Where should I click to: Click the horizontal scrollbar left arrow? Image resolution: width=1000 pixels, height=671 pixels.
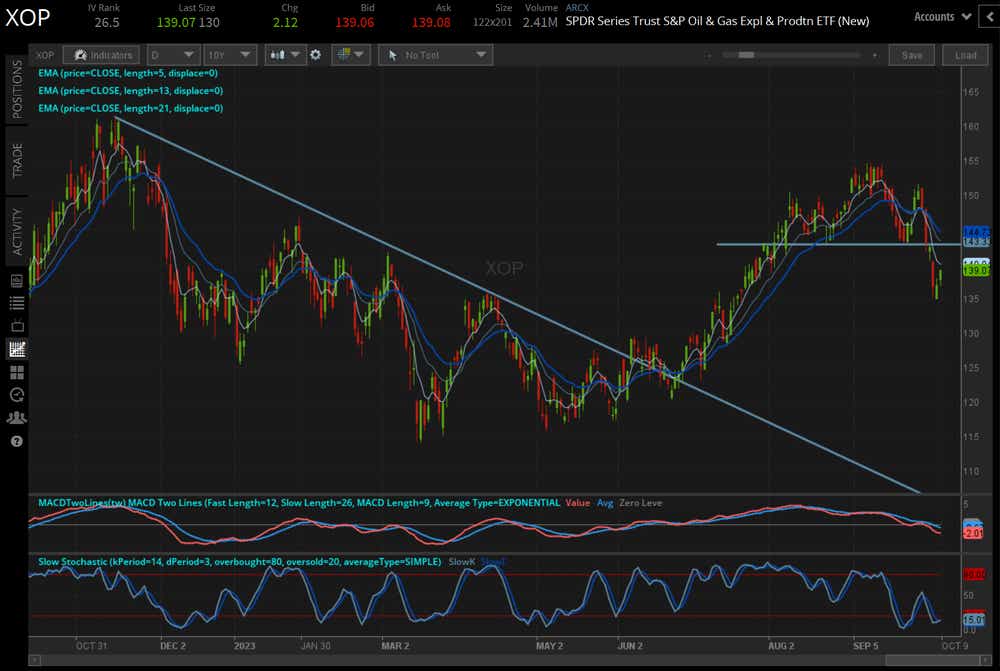tap(34, 661)
